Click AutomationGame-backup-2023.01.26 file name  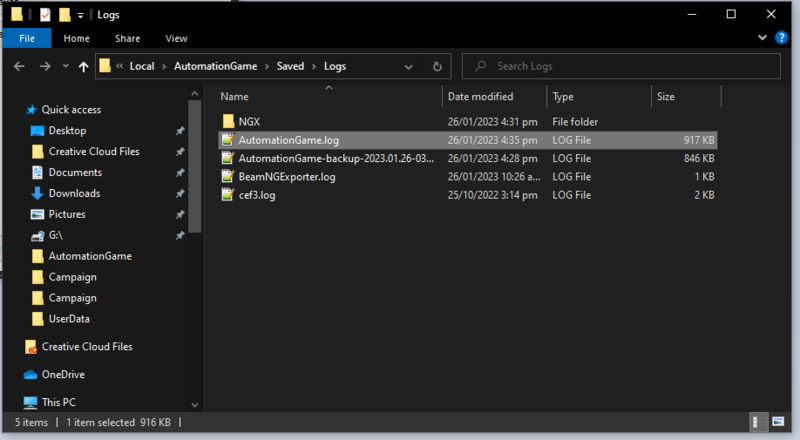(336, 158)
